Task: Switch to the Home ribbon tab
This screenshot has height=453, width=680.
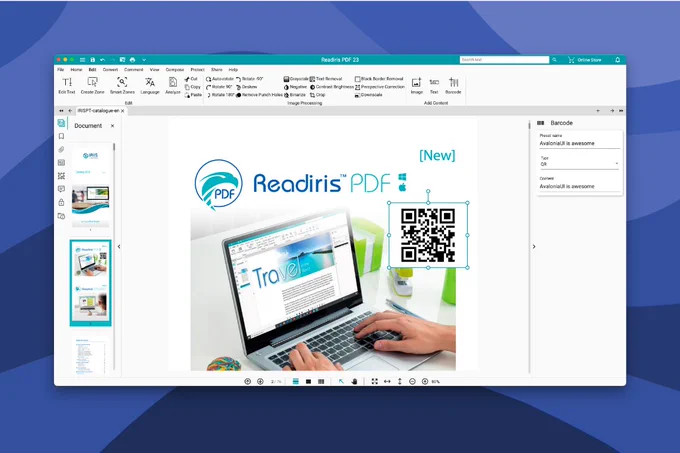Action: (x=76, y=69)
